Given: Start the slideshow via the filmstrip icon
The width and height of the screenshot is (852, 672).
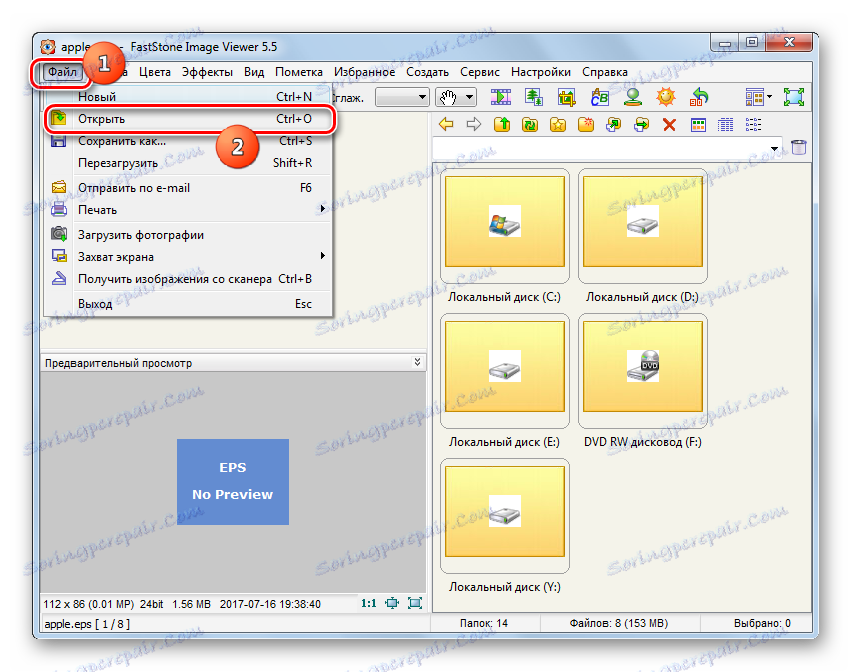Looking at the screenshot, I should [500, 97].
